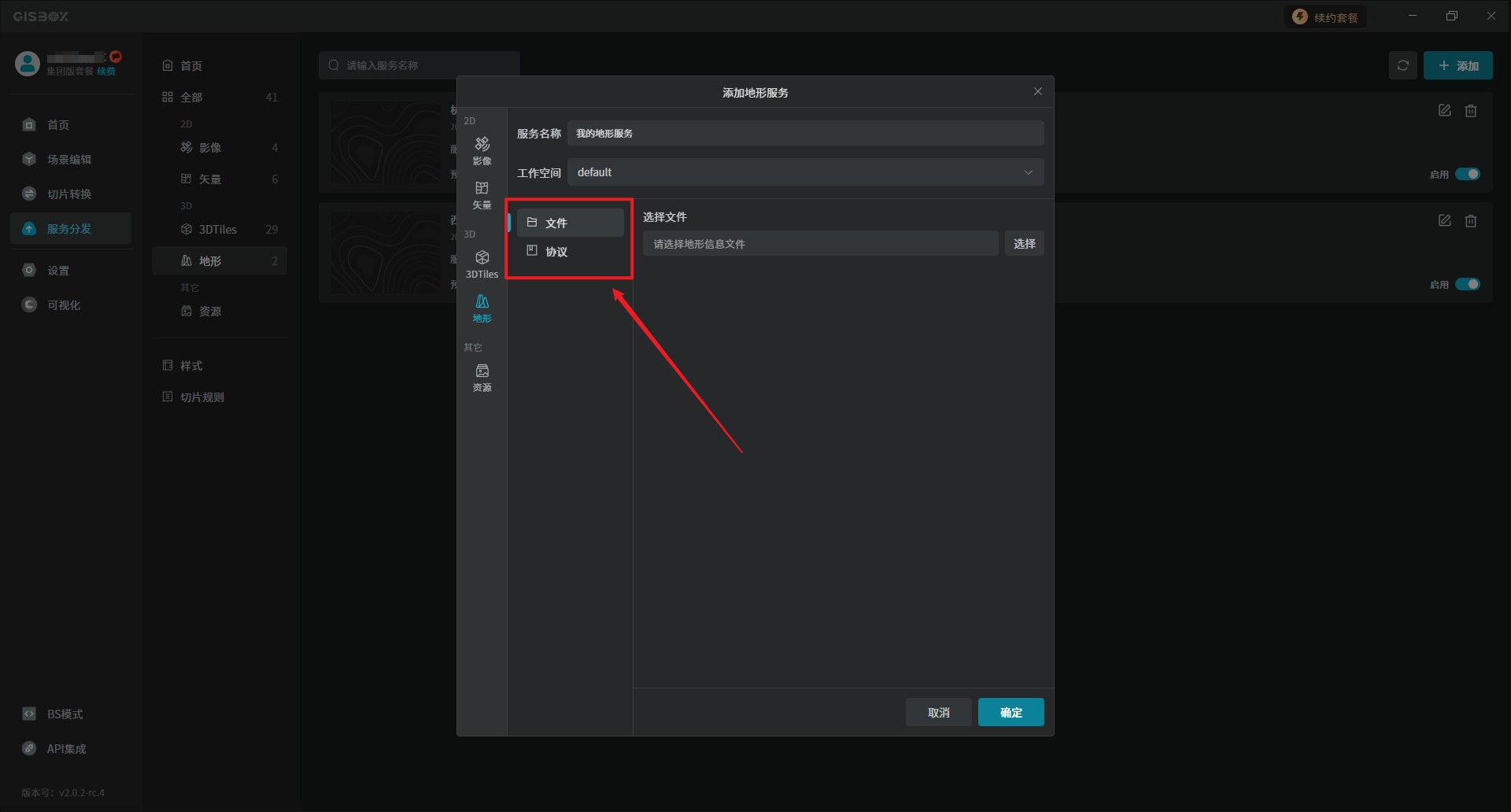Viewport: 1511px width, 812px height.
Task: Toggle the first service 启用 switch
Action: coord(1467,174)
